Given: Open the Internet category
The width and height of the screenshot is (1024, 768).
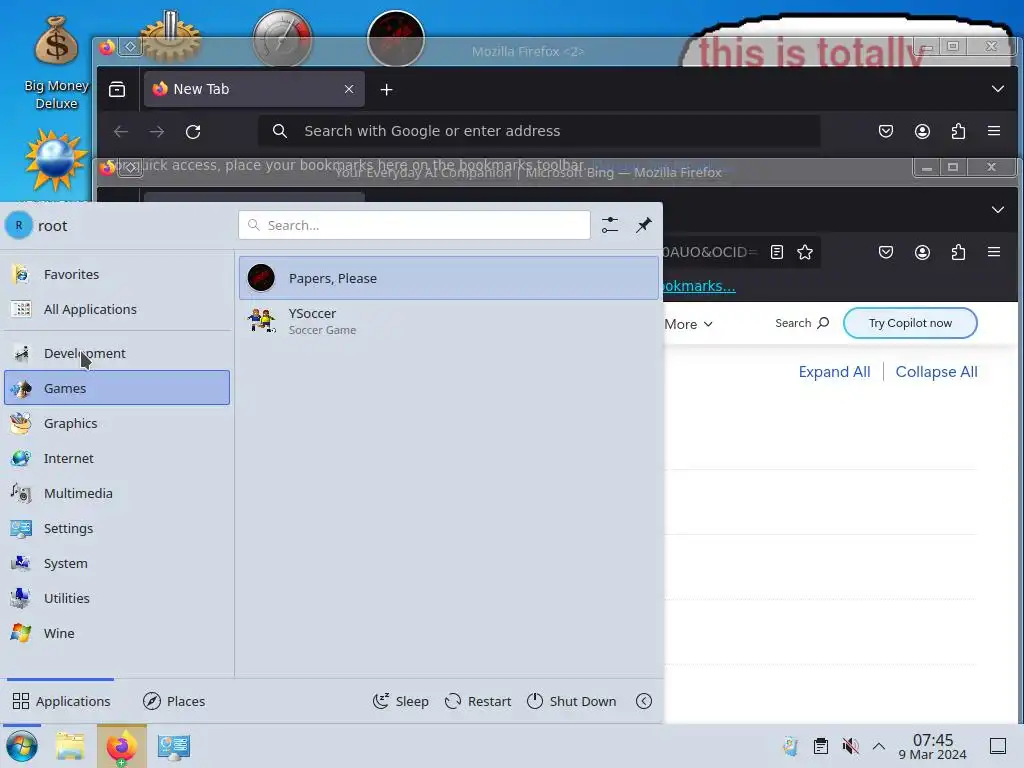Looking at the screenshot, I should pyautogui.click(x=117, y=458).
